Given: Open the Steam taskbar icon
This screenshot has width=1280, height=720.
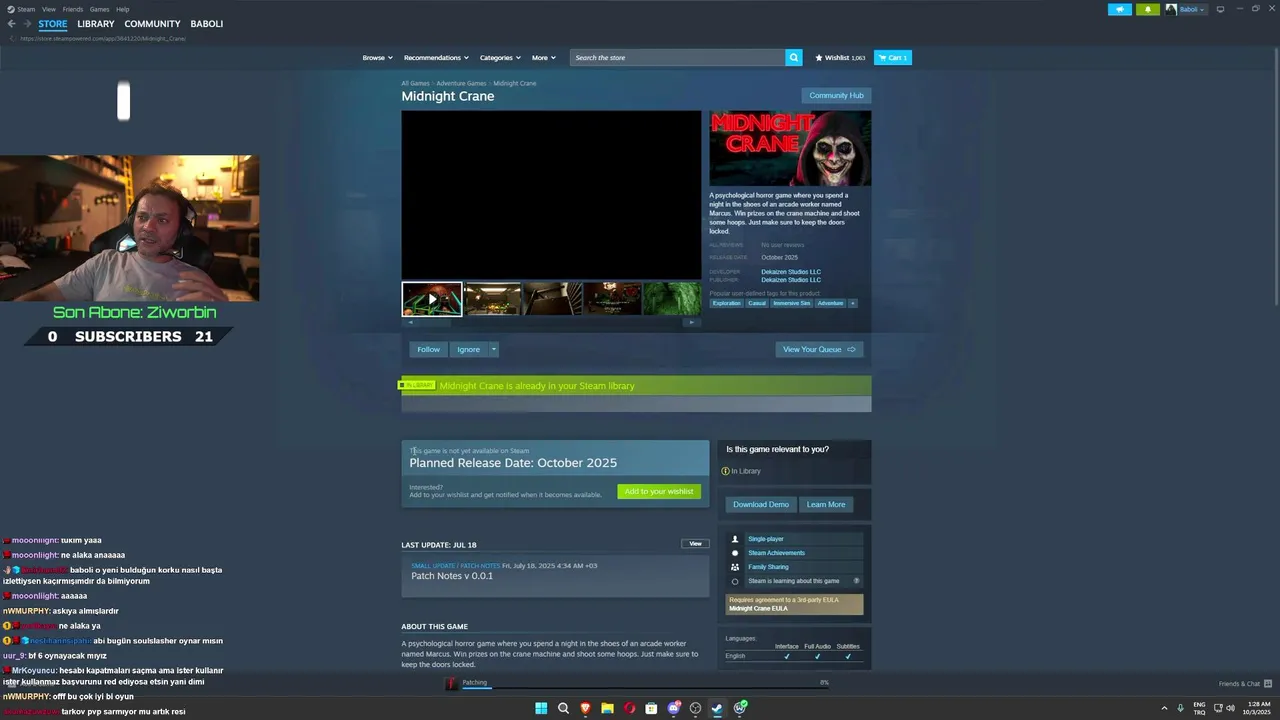Looking at the screenshot, I should (717, 708).
